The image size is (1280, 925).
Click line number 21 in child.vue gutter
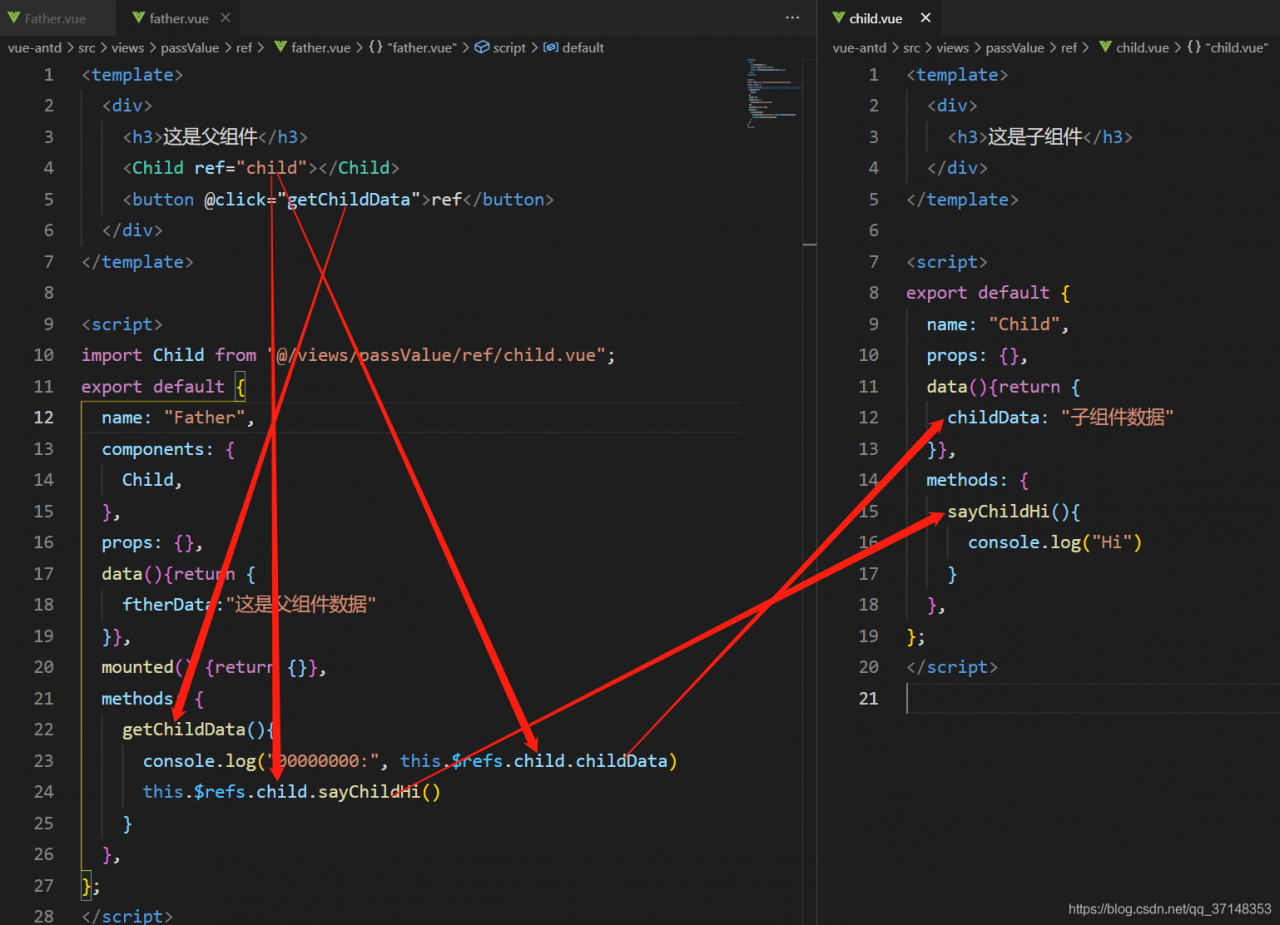868,698
